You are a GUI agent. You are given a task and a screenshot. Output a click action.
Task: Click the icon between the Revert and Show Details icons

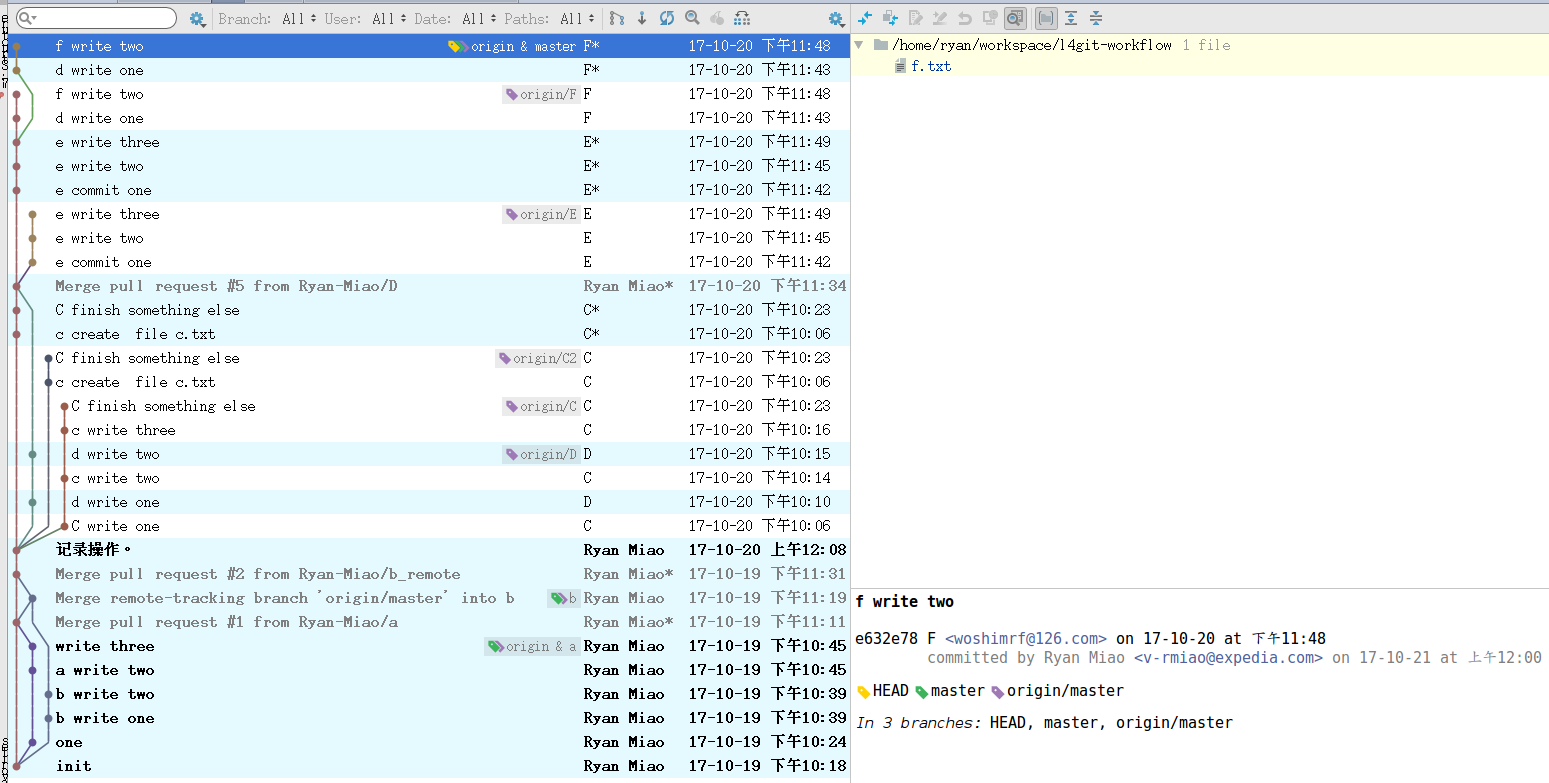(x=990, y=17)
